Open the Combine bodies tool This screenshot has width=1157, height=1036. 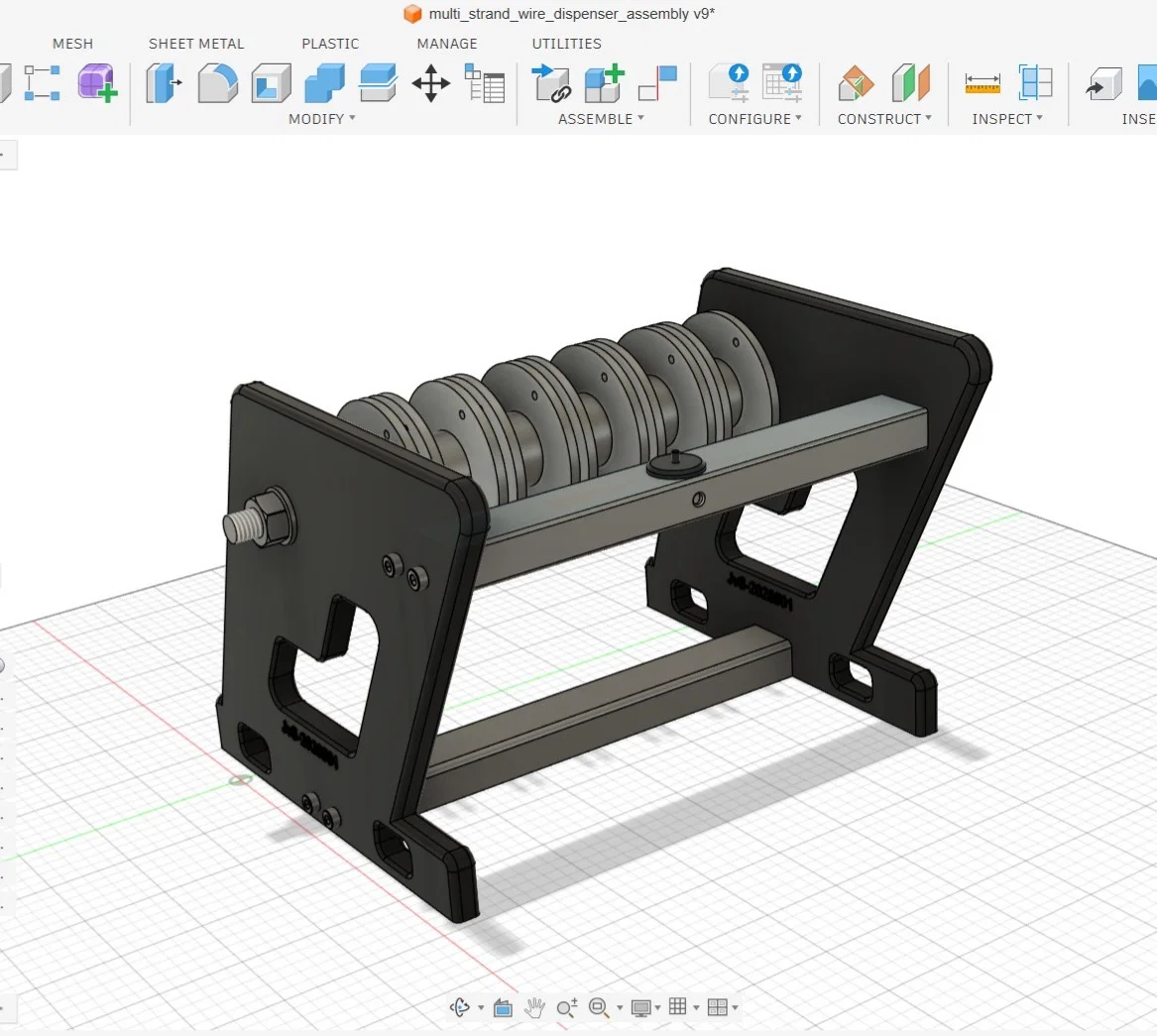tap(324, 82)
